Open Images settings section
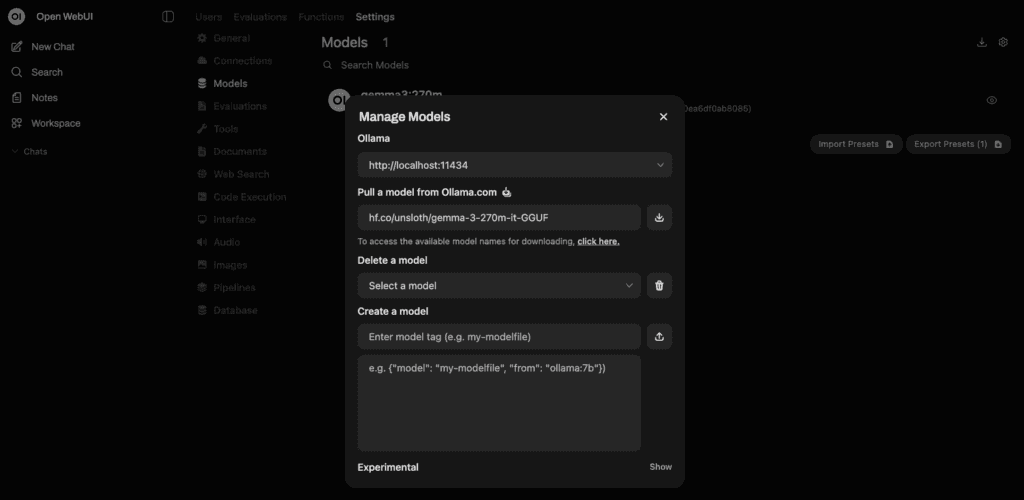The image size is (1024, 500). click(x=222, y=265)
